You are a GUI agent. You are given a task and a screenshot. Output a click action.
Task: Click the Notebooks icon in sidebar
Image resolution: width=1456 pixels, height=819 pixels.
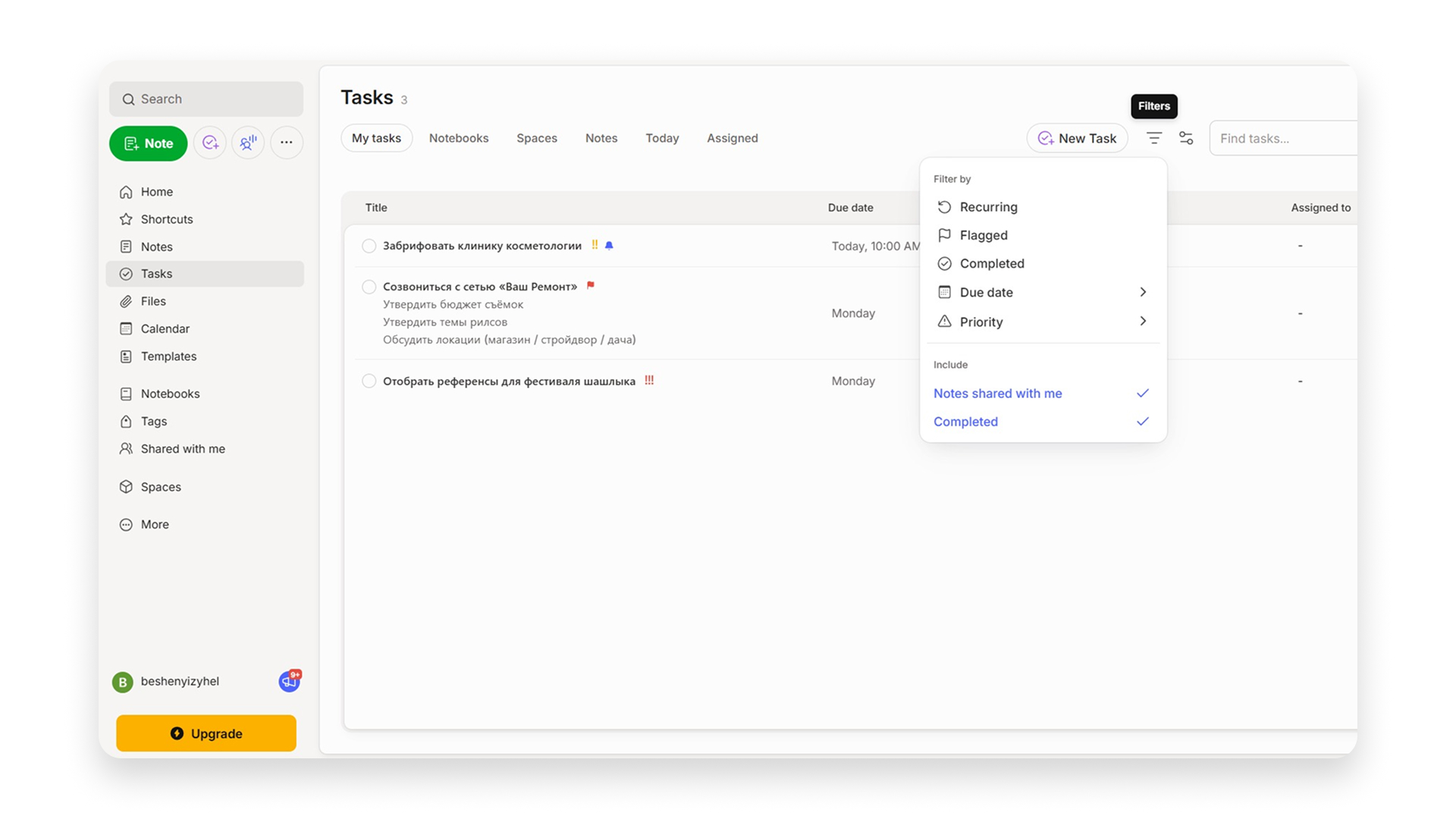pos(126,394)
